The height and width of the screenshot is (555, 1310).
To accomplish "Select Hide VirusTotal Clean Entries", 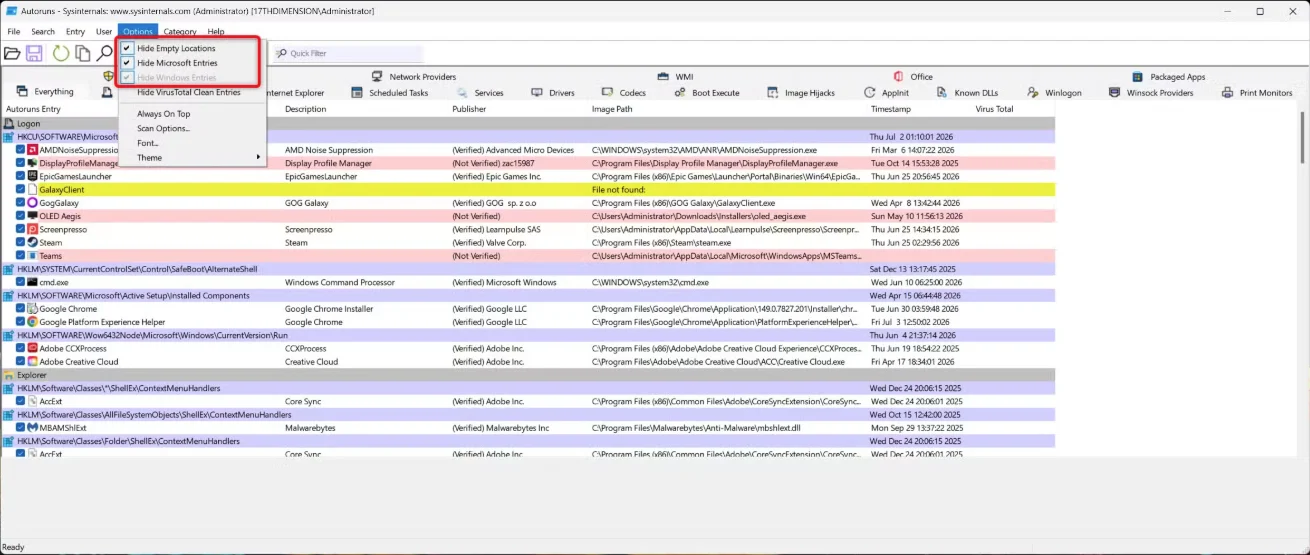I will [x=191, y=92].
